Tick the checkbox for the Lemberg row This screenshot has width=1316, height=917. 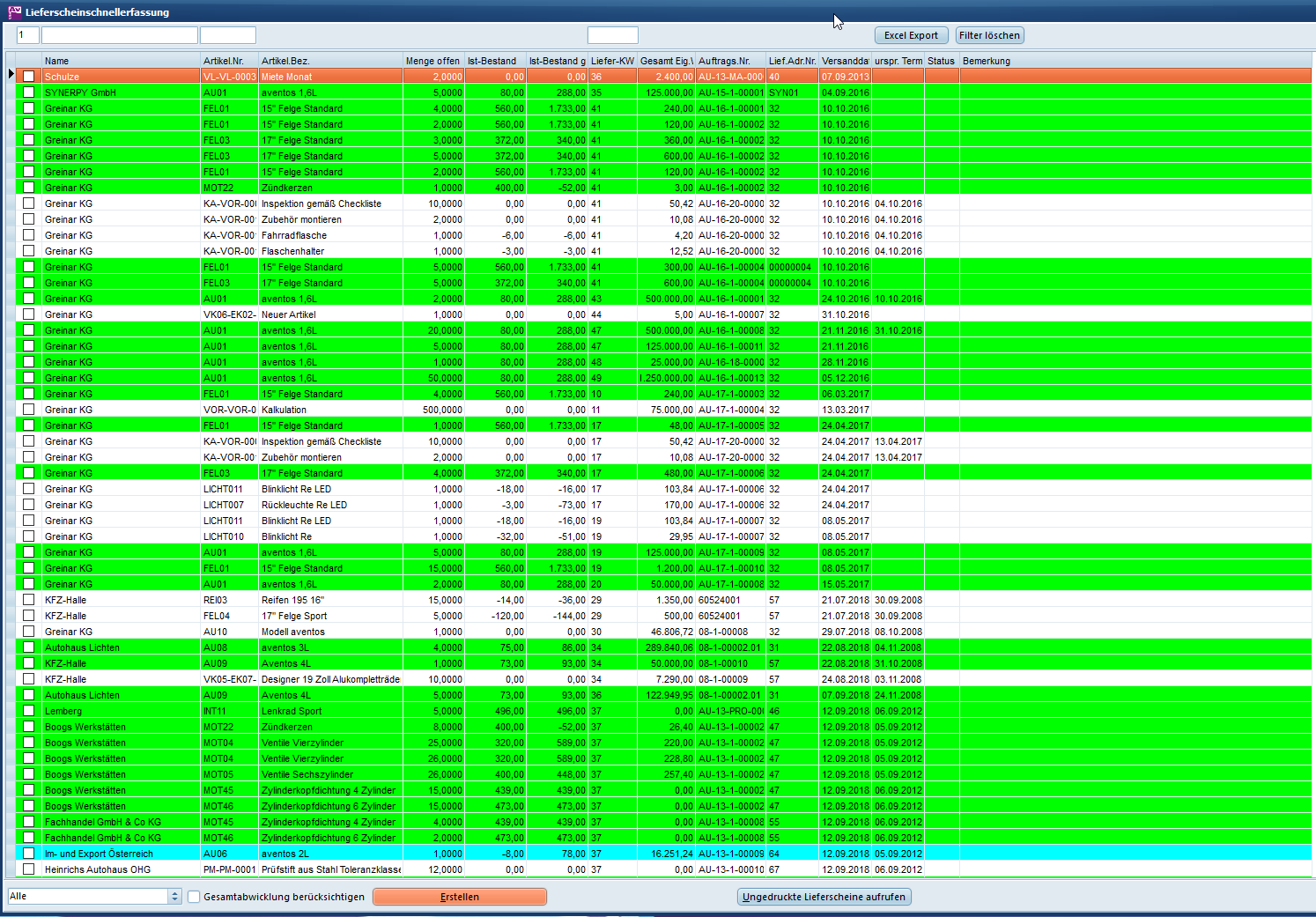click(29, 711)
